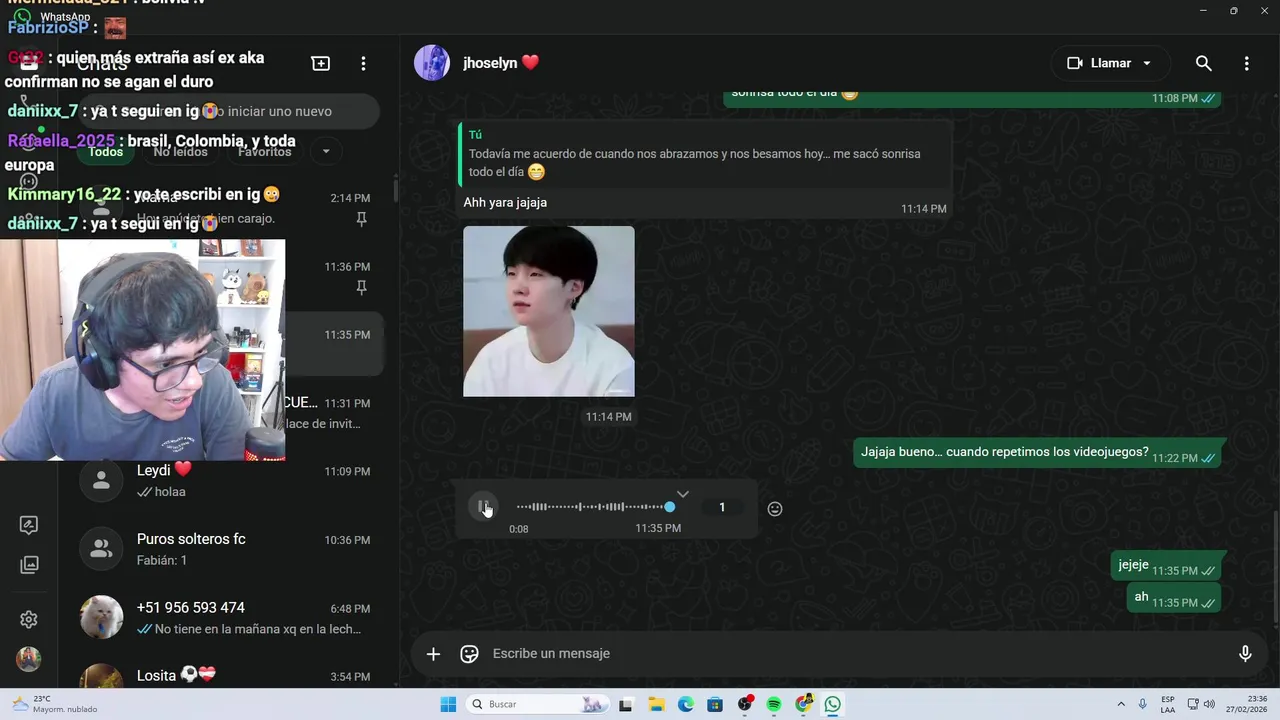
Task: Open emoji and sticker picker
Action: point(469,654)
